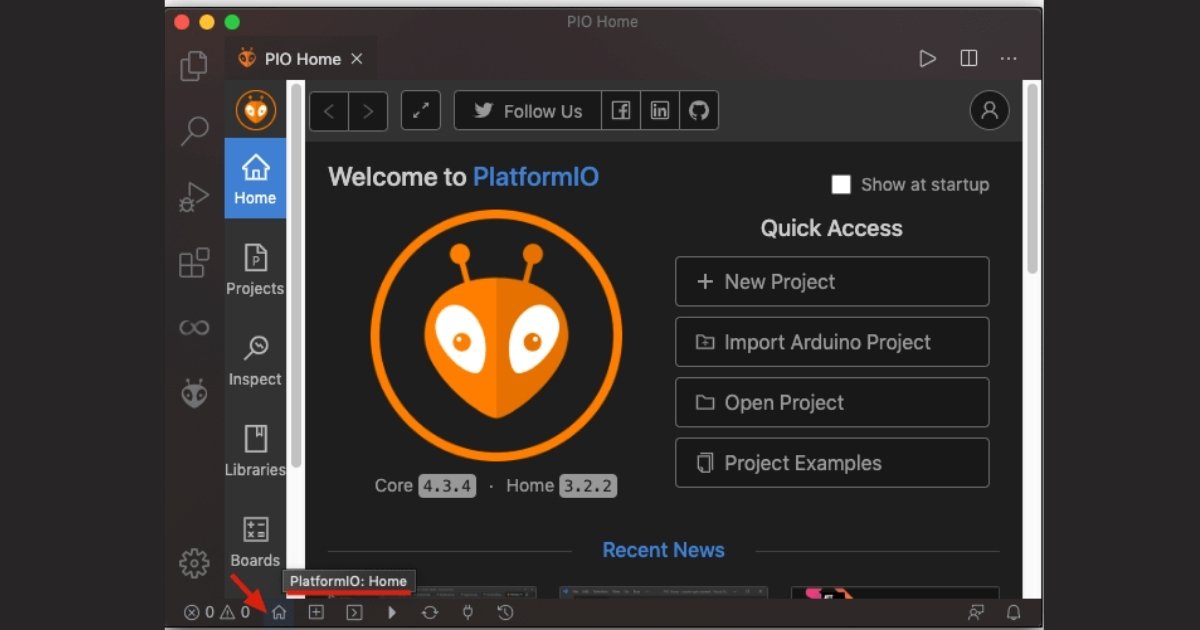Click the large PlatformIO alien logo
This screenshot has height=630, width=1200.
coord(496,334)
